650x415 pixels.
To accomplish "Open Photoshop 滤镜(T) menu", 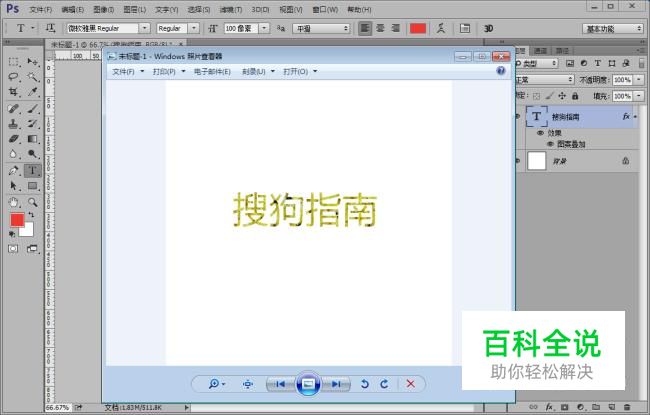I will pos(230,9).
